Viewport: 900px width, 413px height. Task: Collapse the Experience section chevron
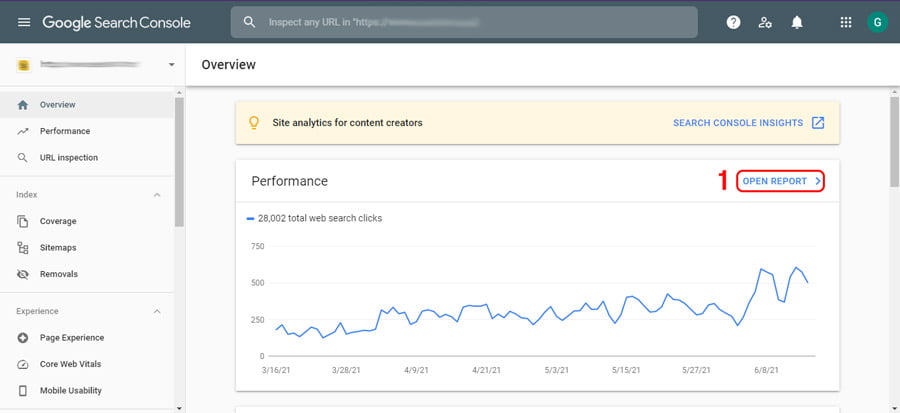tap(157, 311)
